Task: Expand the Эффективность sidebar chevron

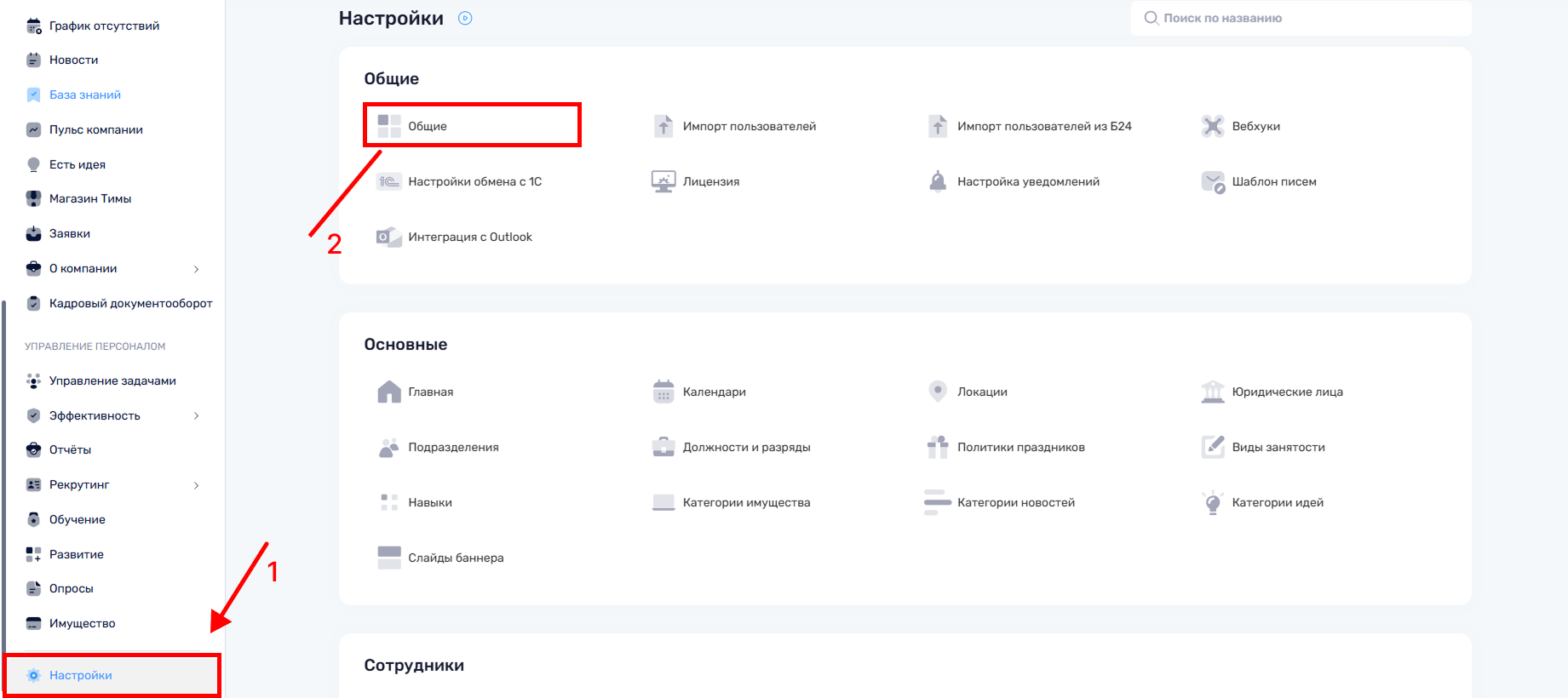Action: [197, 416]
